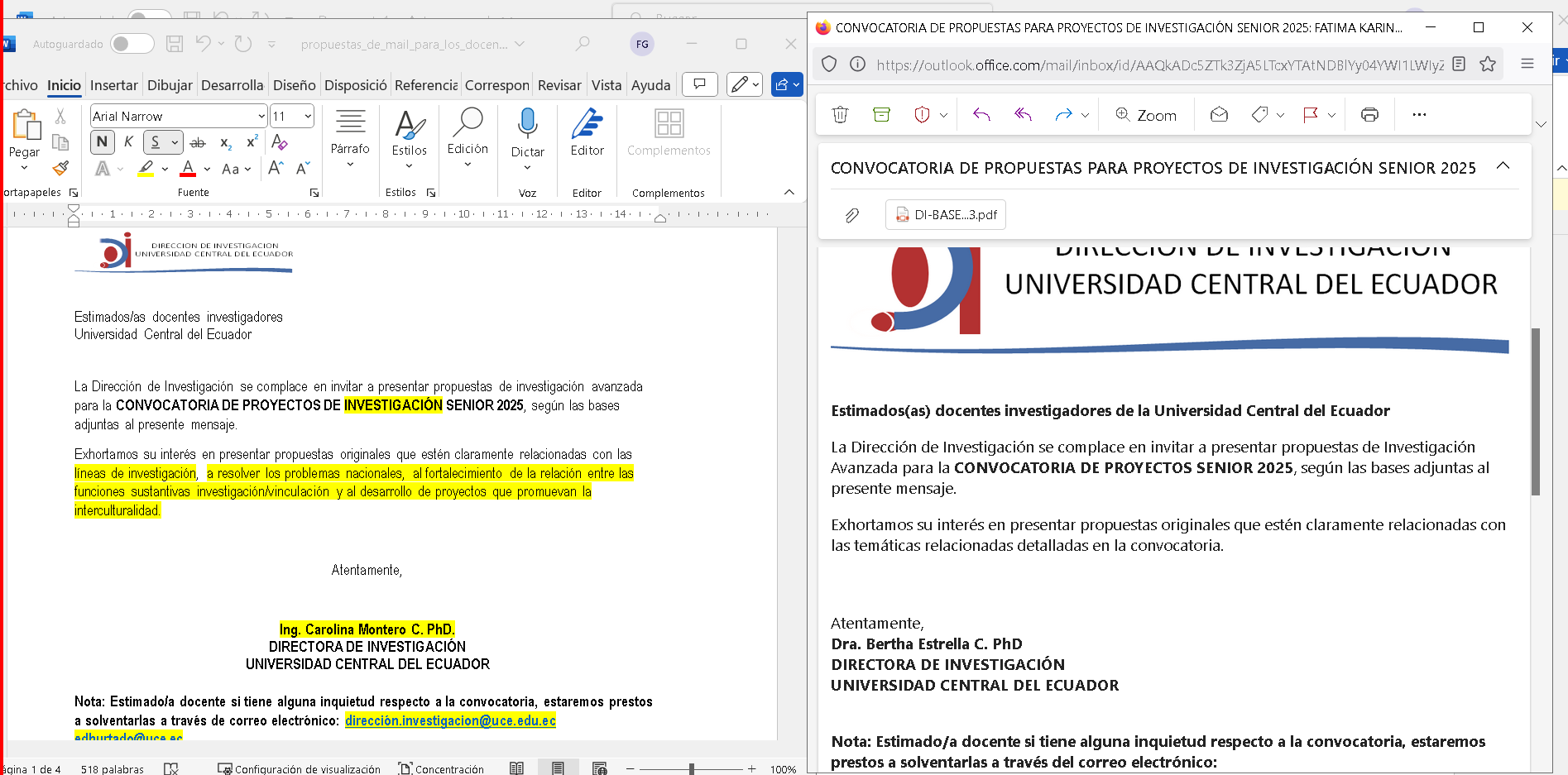Print the email with printer icon
The height and width of the screenshot is (775, 1568).
1369,114
